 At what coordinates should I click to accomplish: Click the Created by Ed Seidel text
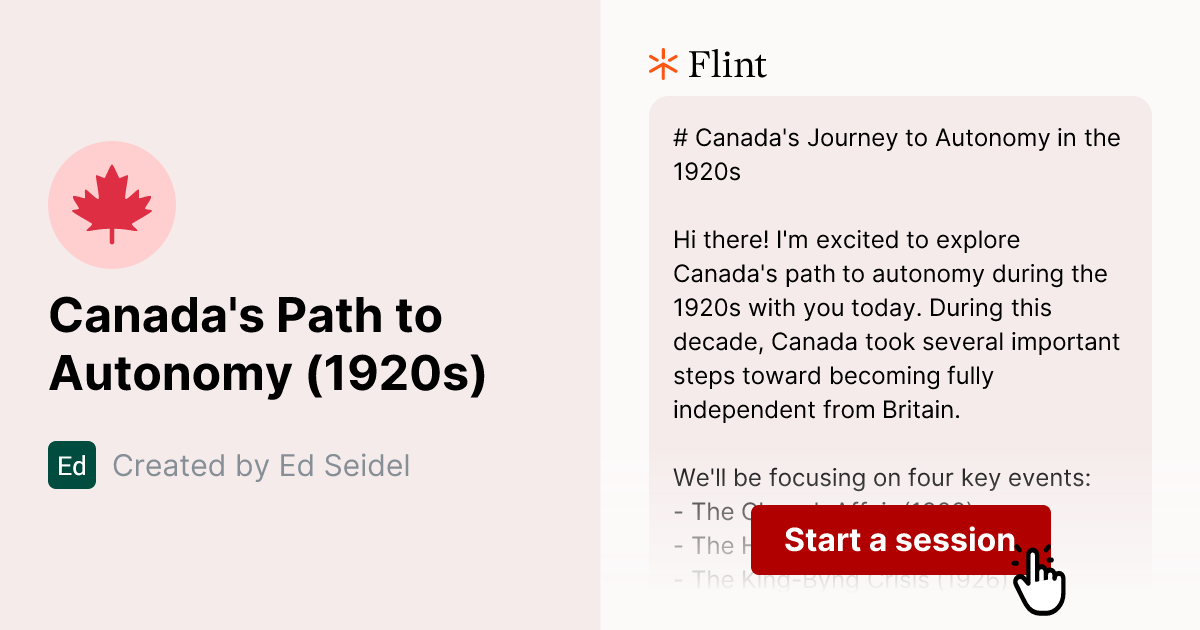click(261, 465)
